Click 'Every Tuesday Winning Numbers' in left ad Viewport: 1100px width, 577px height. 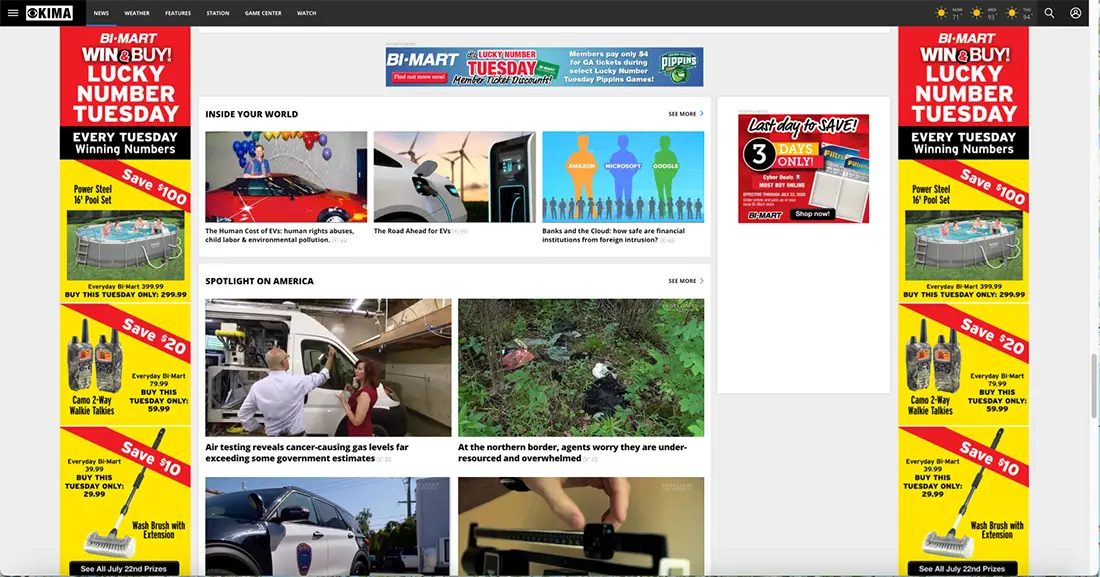pyautogui.click(x=125, y=142)
